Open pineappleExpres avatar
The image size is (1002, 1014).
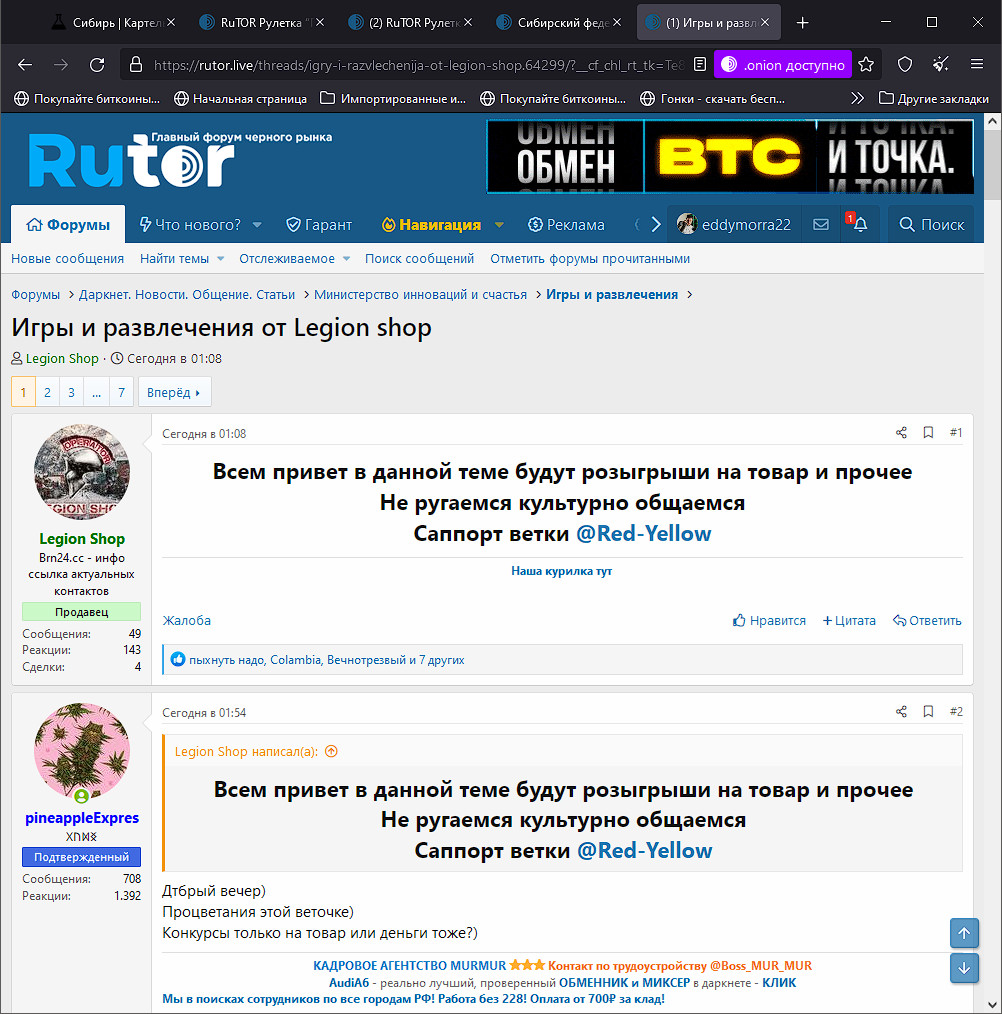tap(82, 751)
